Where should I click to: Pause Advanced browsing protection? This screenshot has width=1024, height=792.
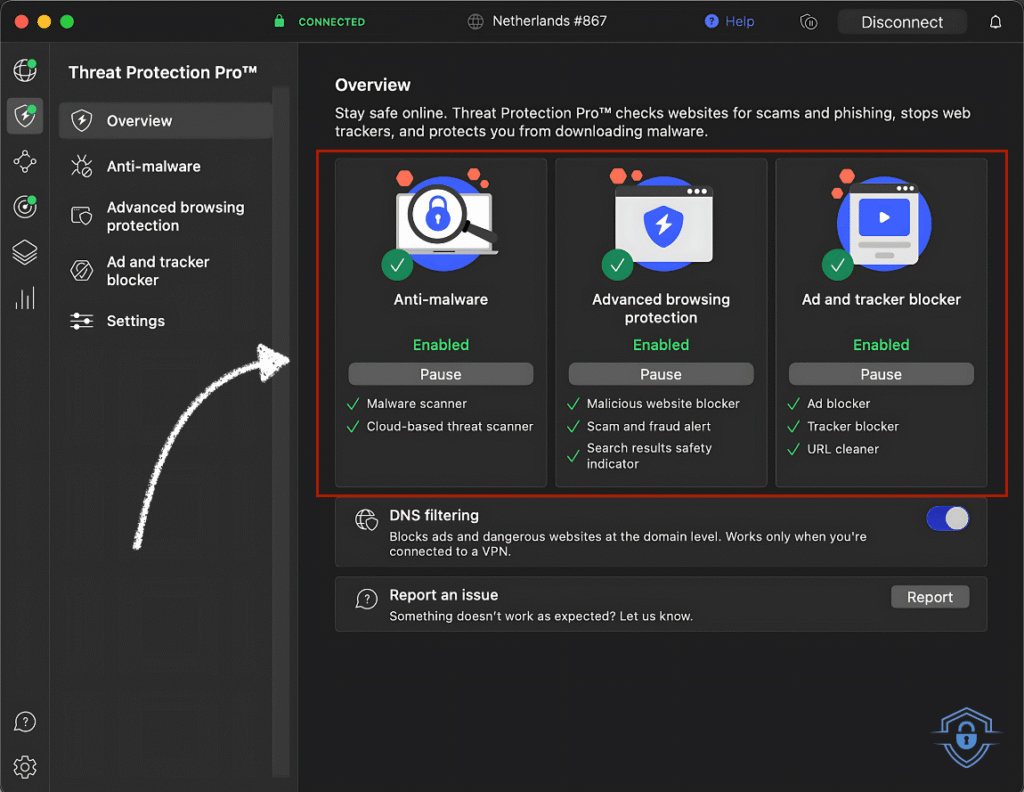click(661, 374)
